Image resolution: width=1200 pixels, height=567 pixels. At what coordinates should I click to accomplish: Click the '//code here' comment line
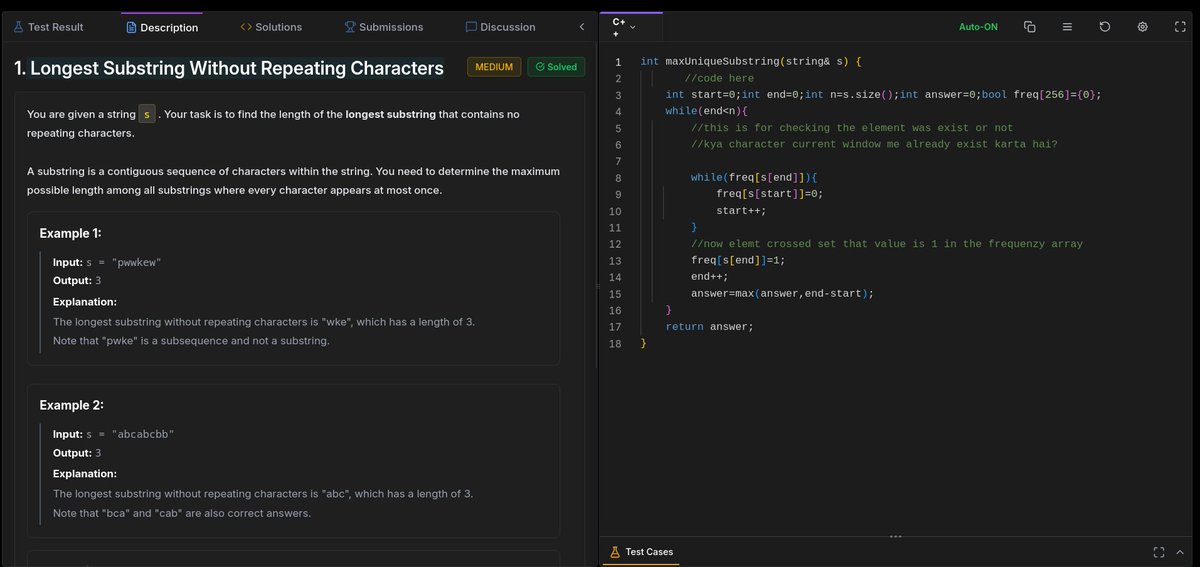(x=719, y=79)
